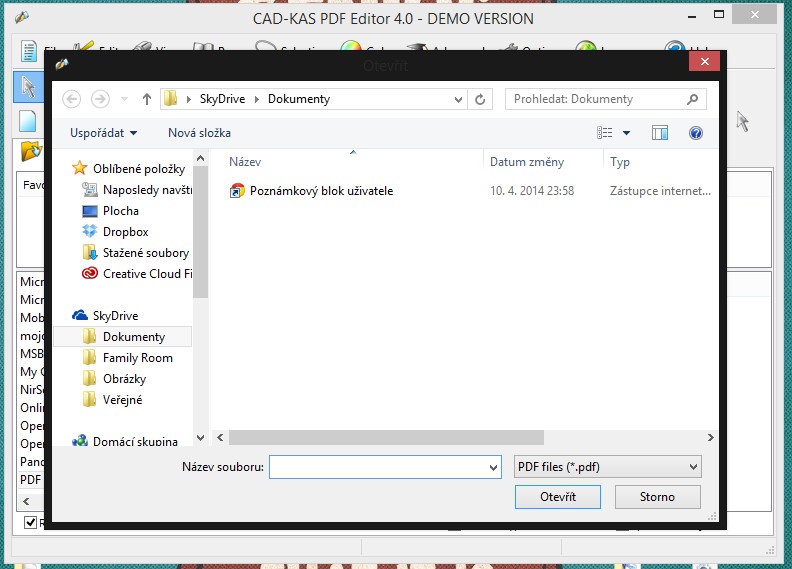Focus the Prohledat: Dokumenty search field

[606, 99]
